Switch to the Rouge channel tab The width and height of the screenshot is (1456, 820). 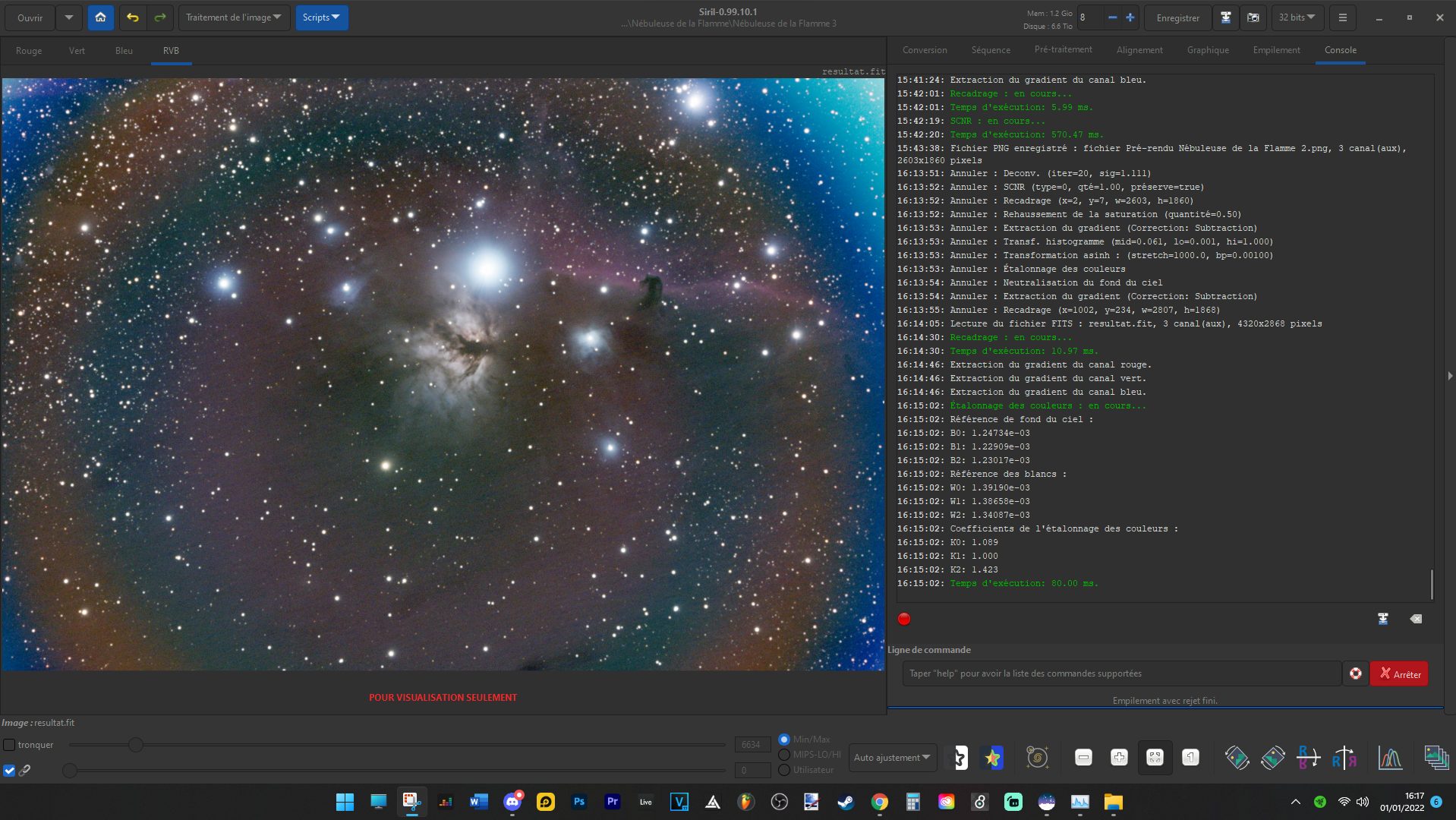pos(29,51)
